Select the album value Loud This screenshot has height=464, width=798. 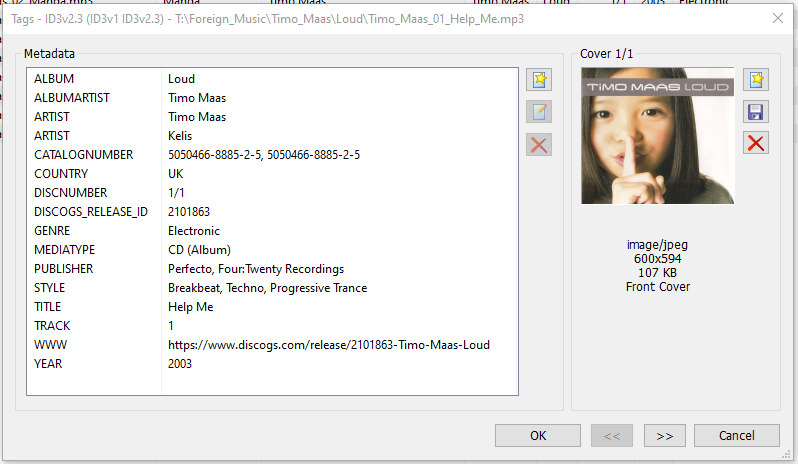click(182, 79)
